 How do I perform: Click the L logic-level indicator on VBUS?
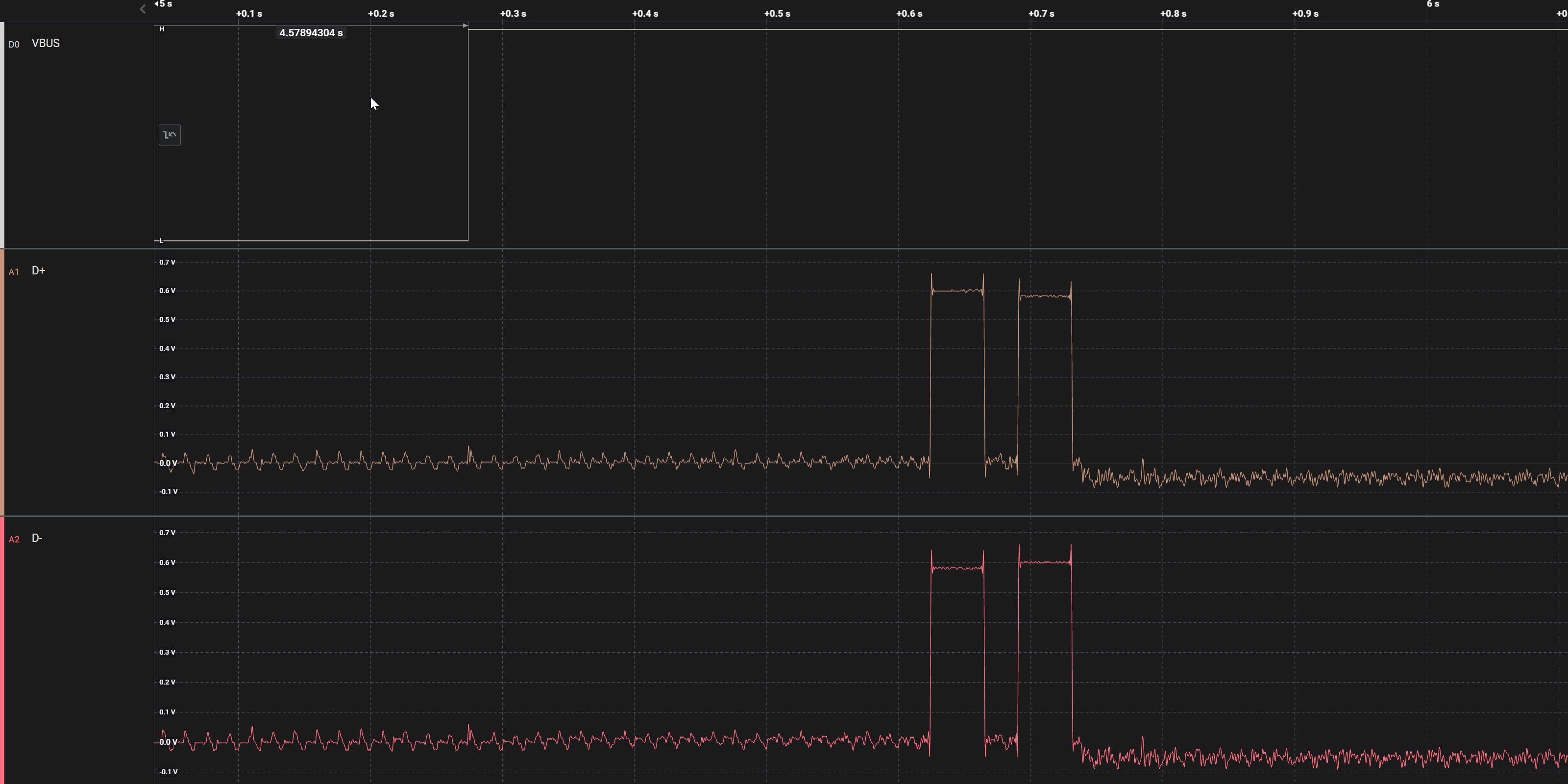pos(160,241)
